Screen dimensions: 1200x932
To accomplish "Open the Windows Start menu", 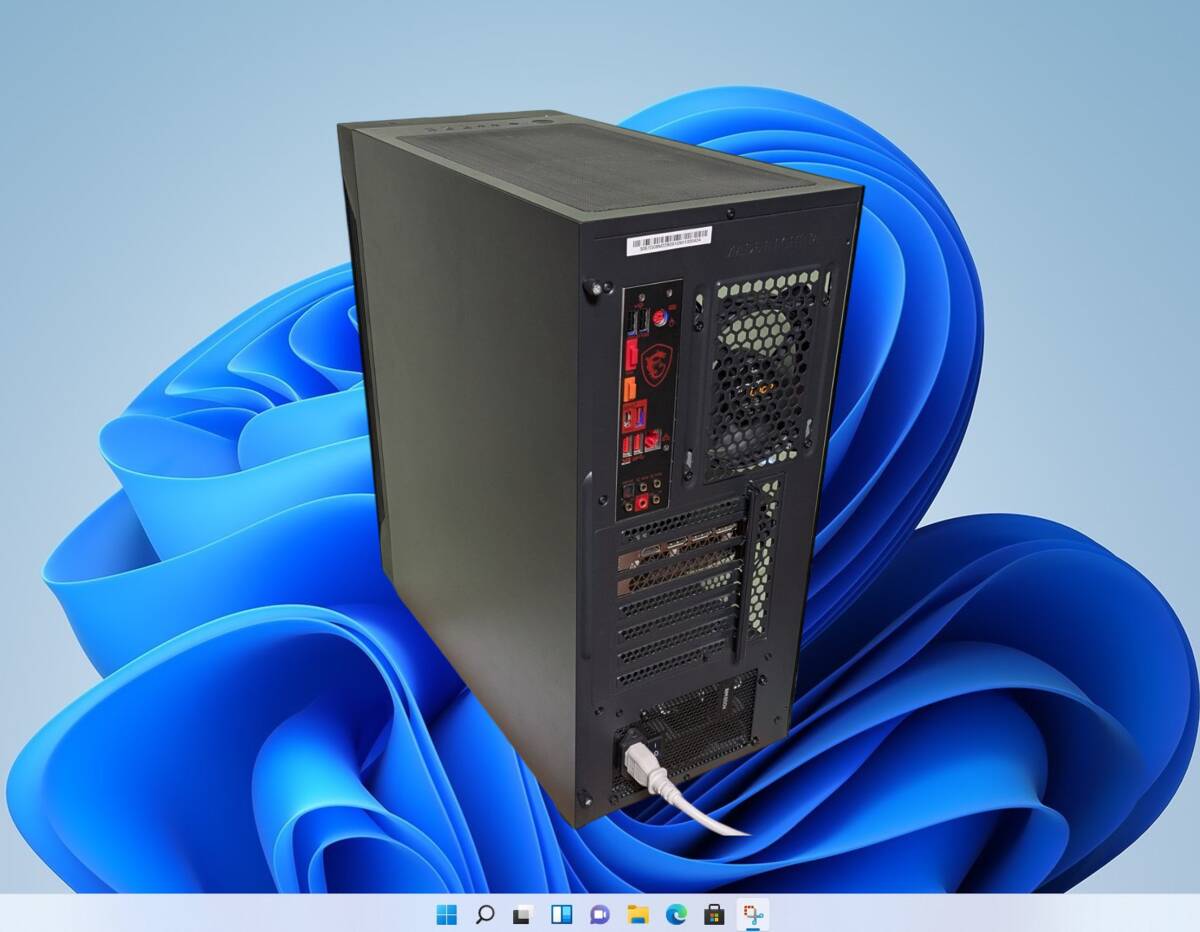I will 446,914.
